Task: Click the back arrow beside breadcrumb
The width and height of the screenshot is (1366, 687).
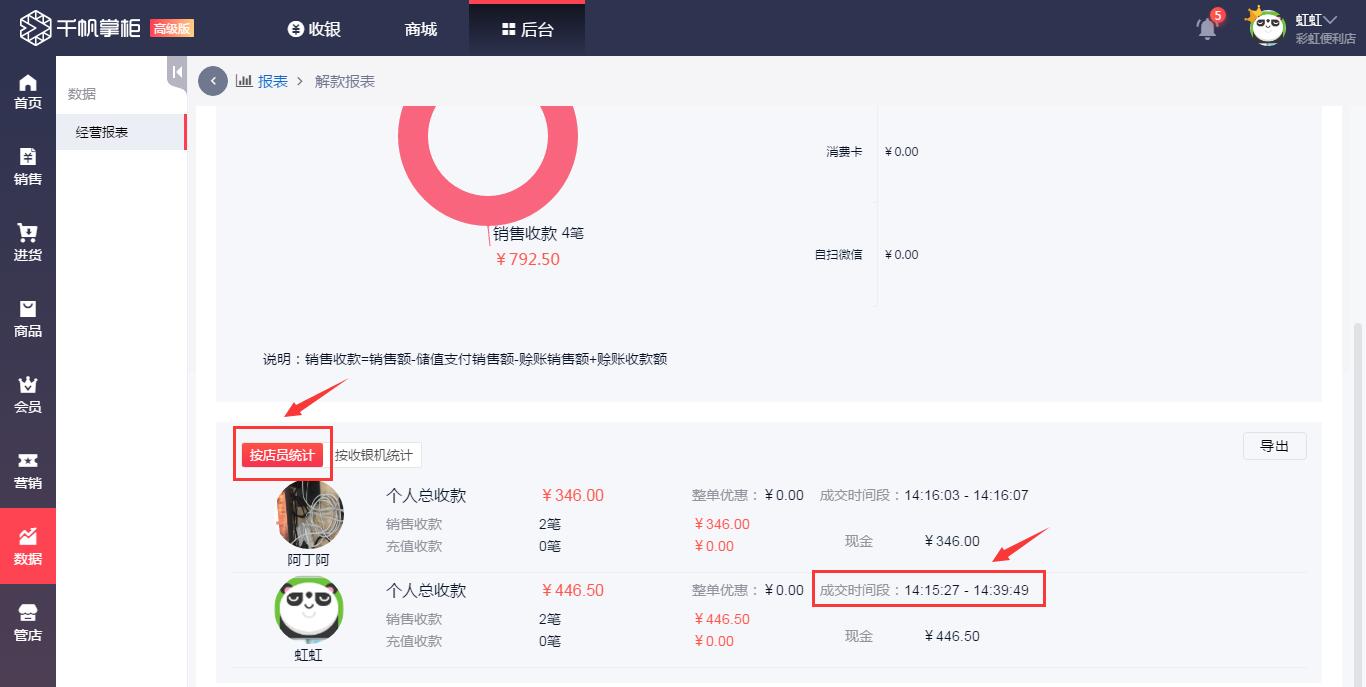Action: (x=212, y=80)
